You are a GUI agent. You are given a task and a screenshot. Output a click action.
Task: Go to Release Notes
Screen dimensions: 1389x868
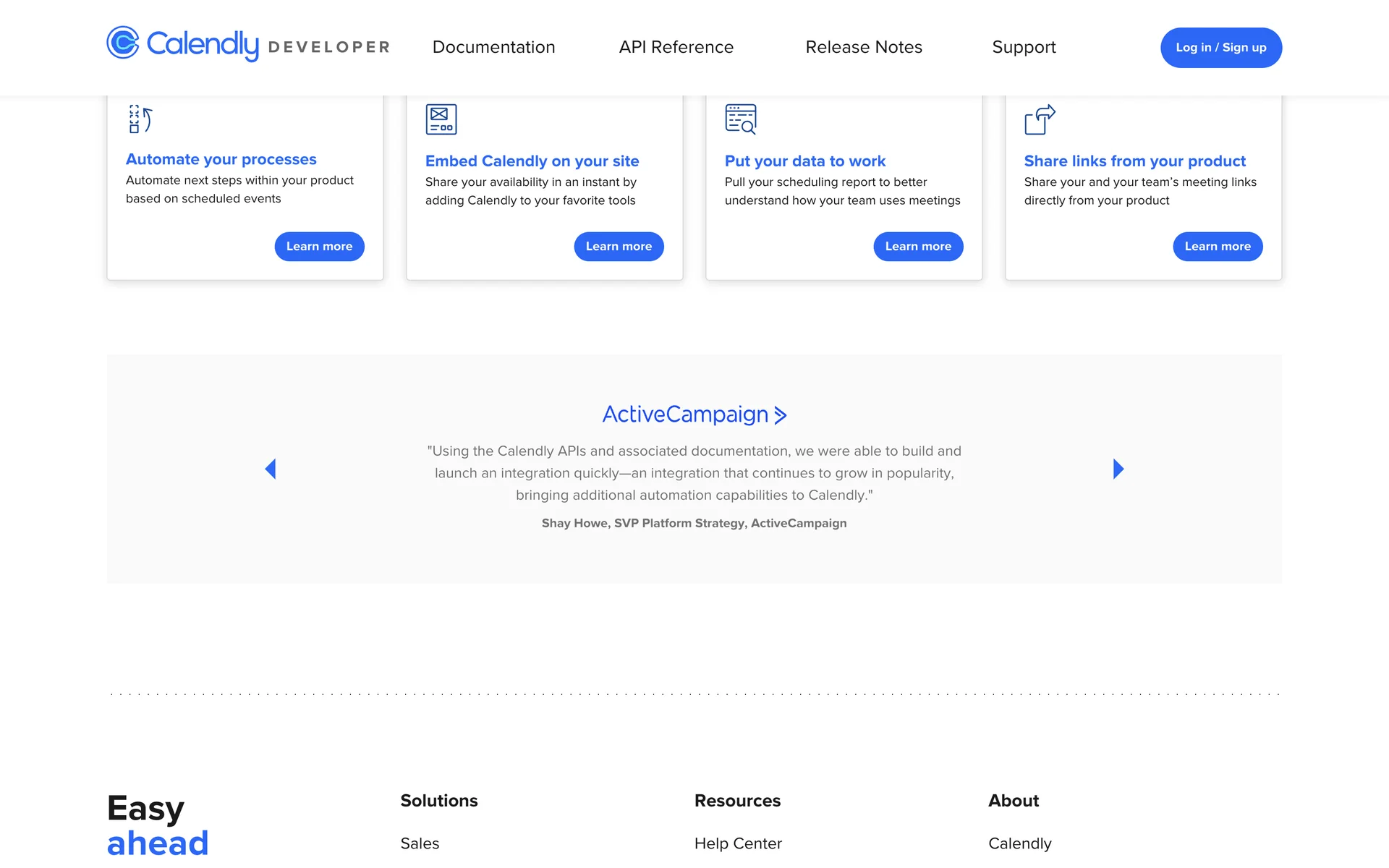point(864,47)
